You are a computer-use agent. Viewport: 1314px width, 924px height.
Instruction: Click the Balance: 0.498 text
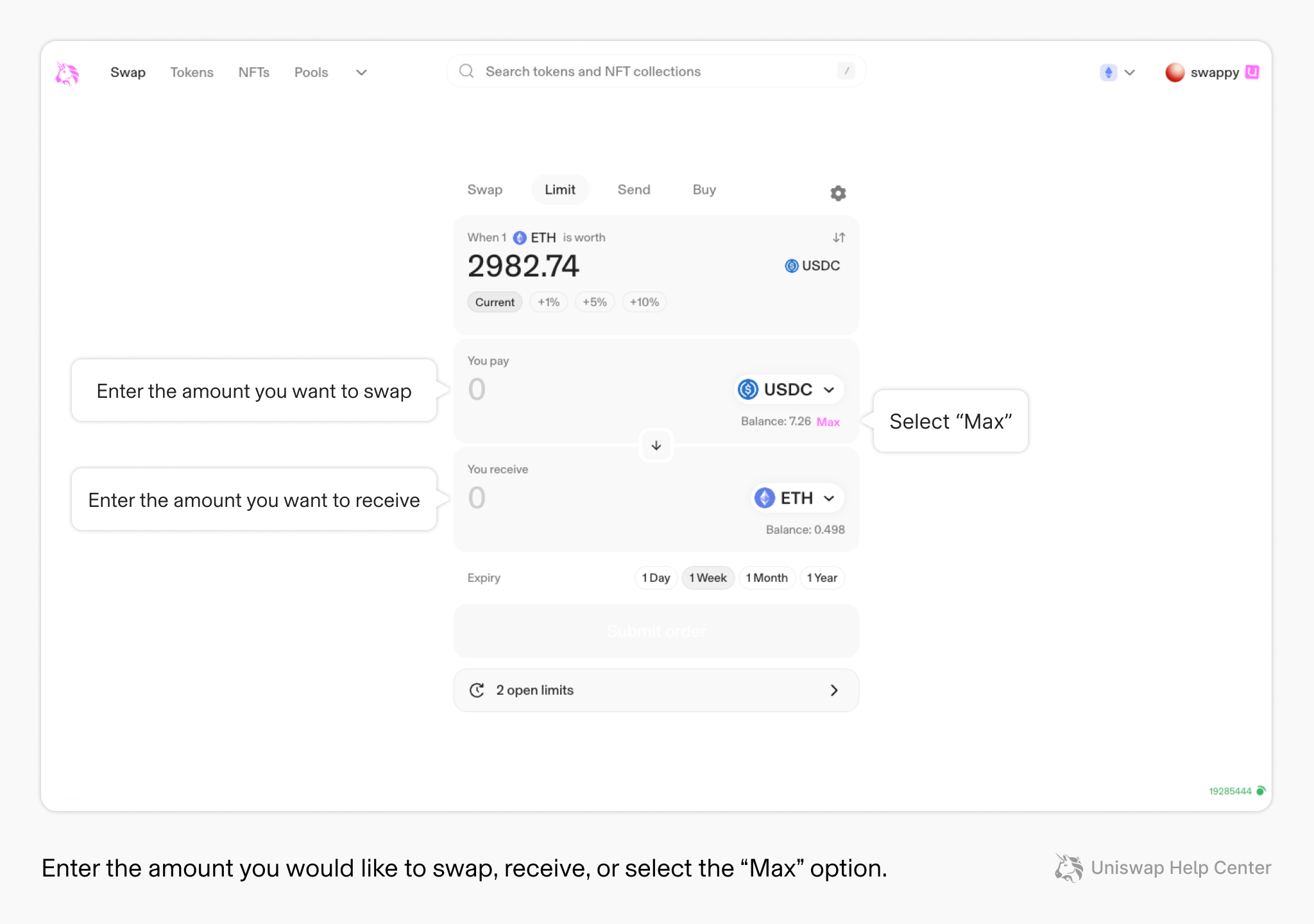[805, 530]
